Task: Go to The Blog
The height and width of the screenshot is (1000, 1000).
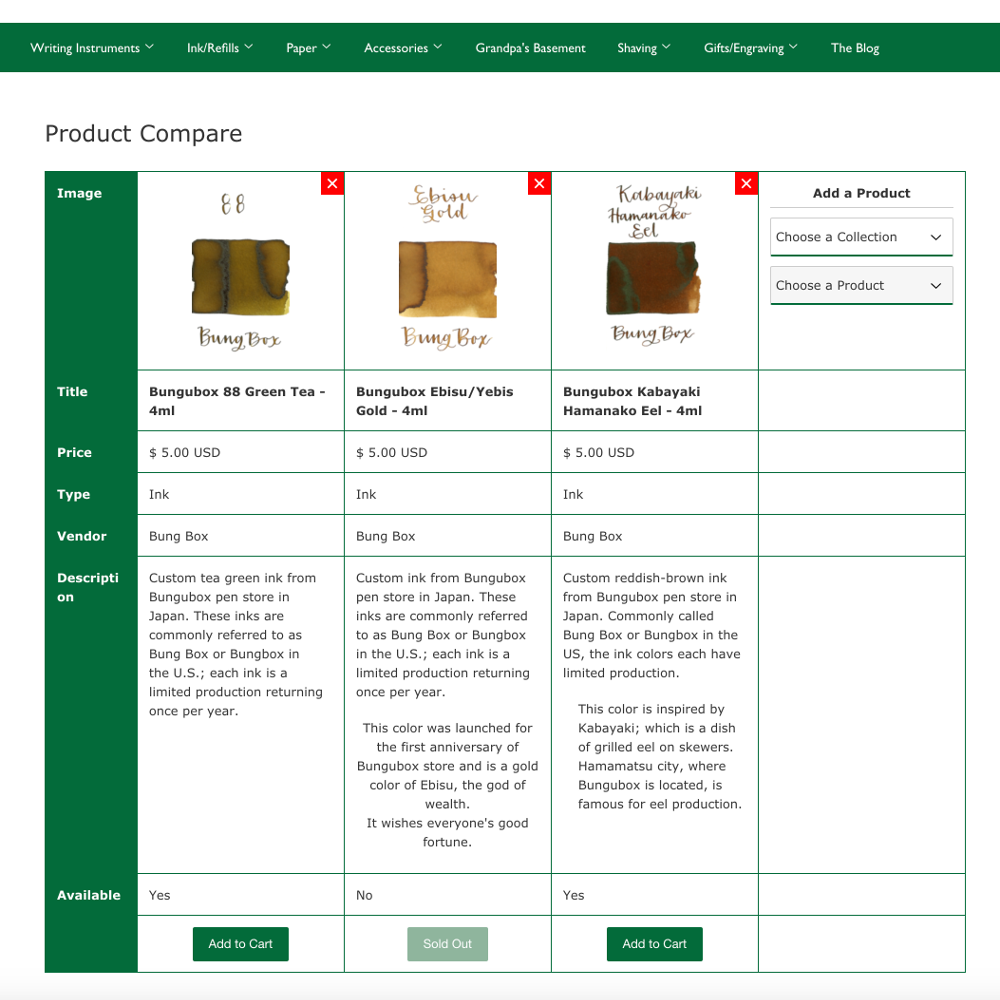Action: pyautogui.click(x=855, y=48)
